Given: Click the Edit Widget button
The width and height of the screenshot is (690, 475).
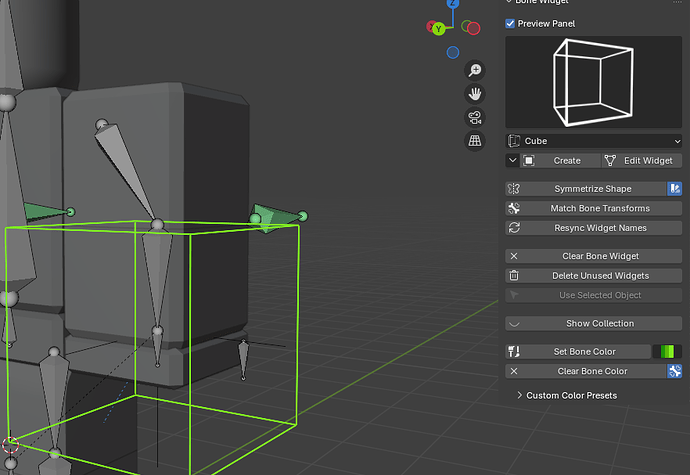Looking at the screenshot, I should [642, 161].
